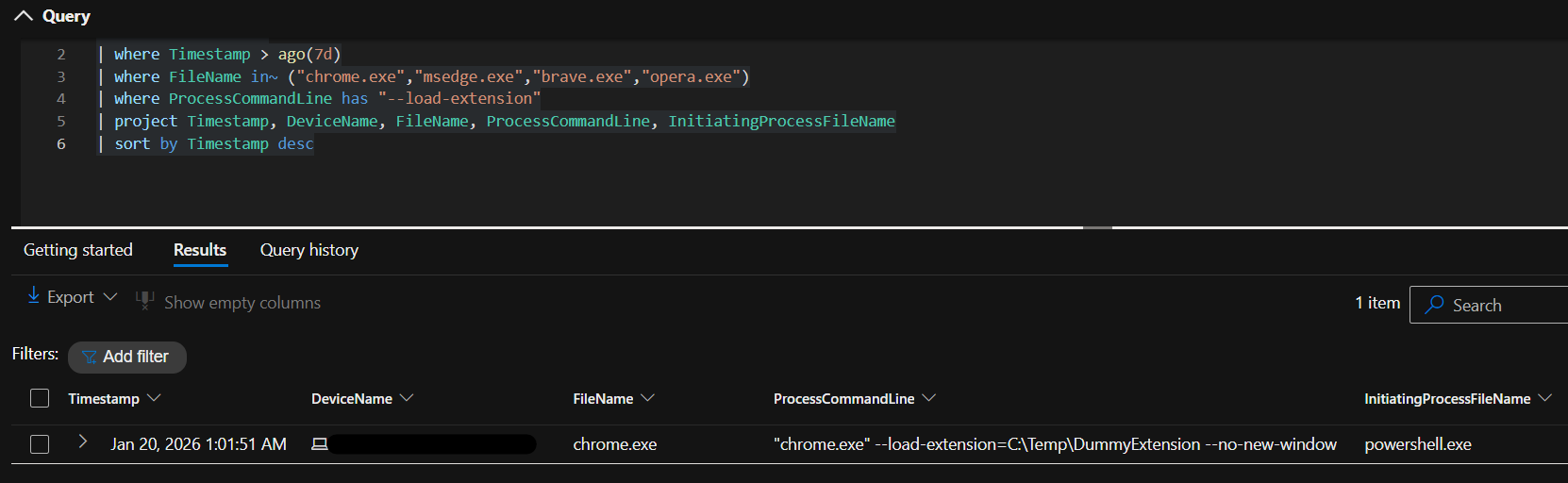Click the DeviceName column header
This screenshot has width=1568, height=483.
(352, 399)
